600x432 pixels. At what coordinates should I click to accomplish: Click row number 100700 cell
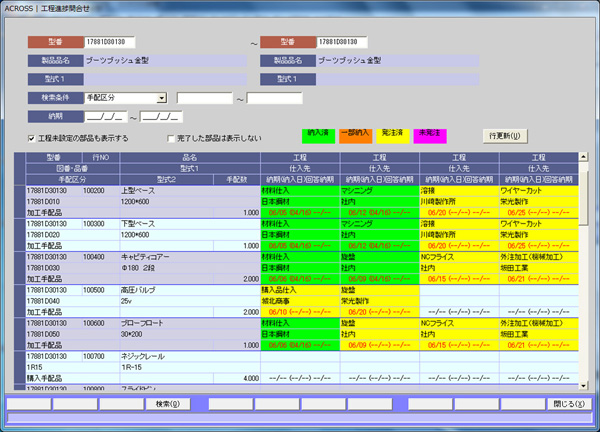point(101,356)
